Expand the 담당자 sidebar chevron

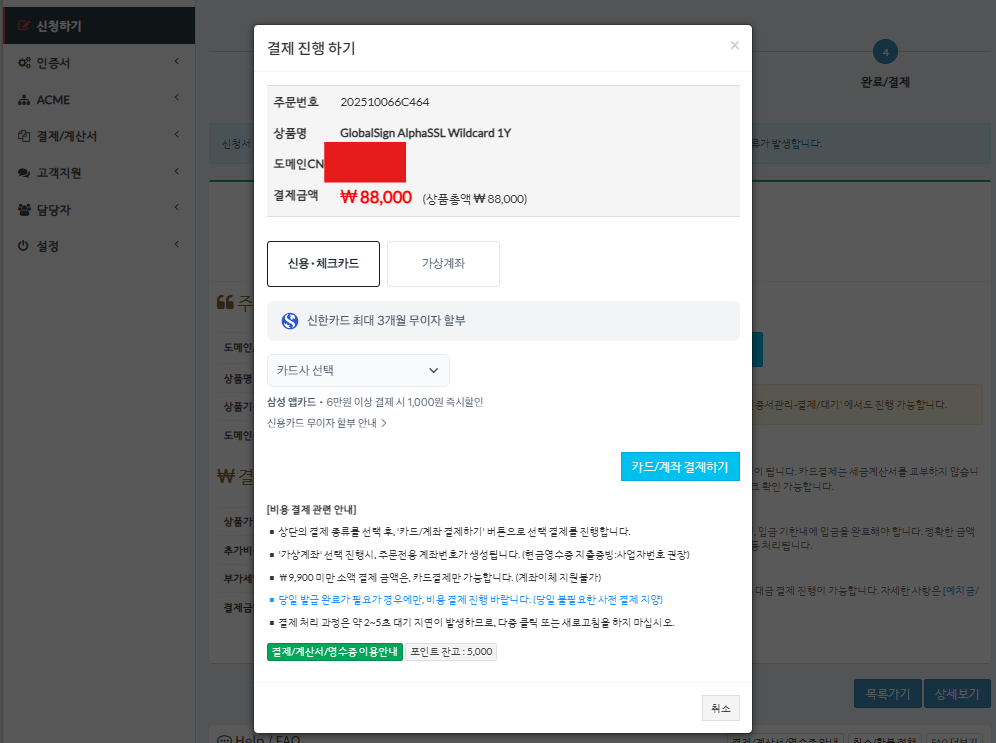click(x=177, y=207)
